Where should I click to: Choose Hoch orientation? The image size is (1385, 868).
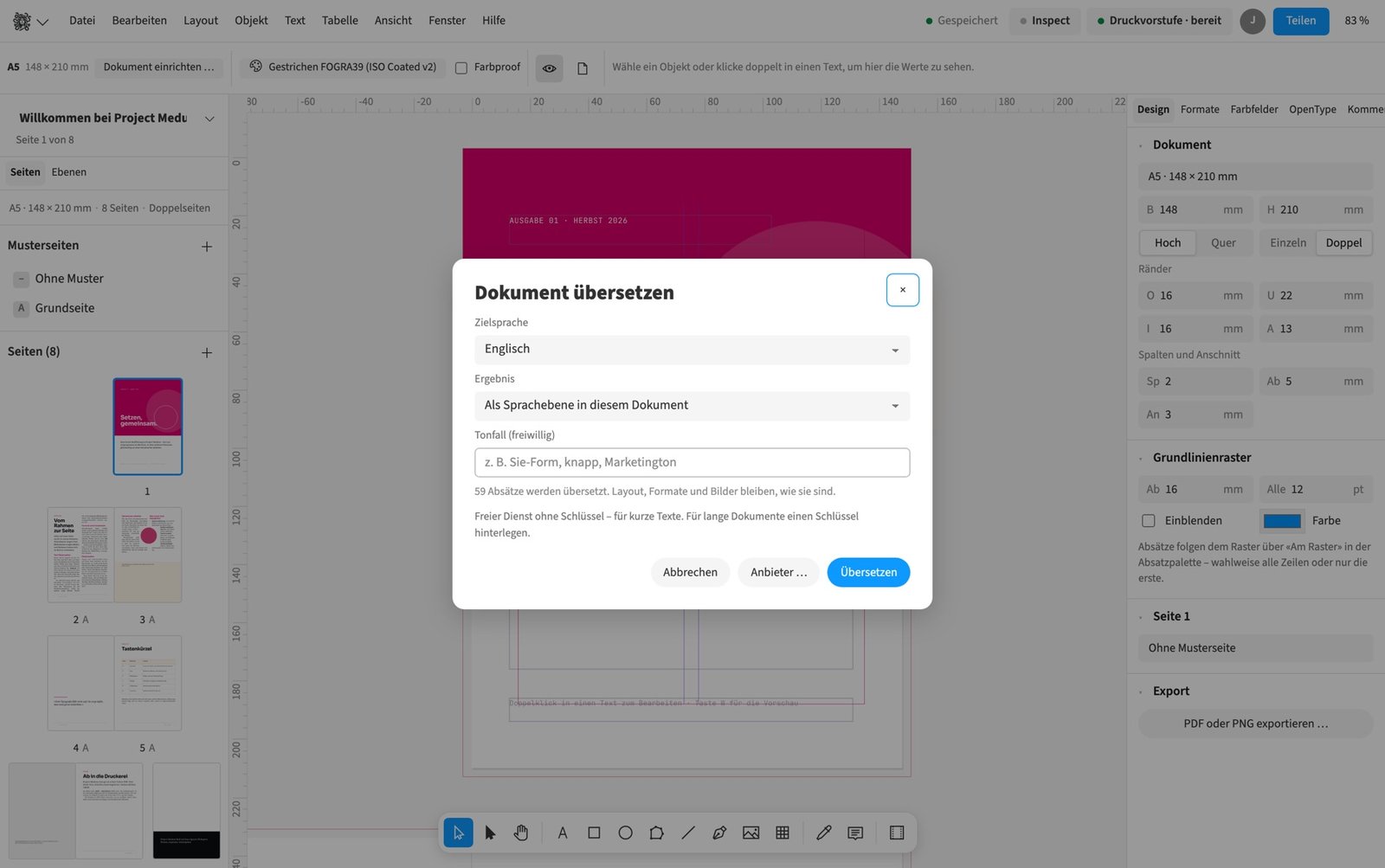click(1167, 243)
